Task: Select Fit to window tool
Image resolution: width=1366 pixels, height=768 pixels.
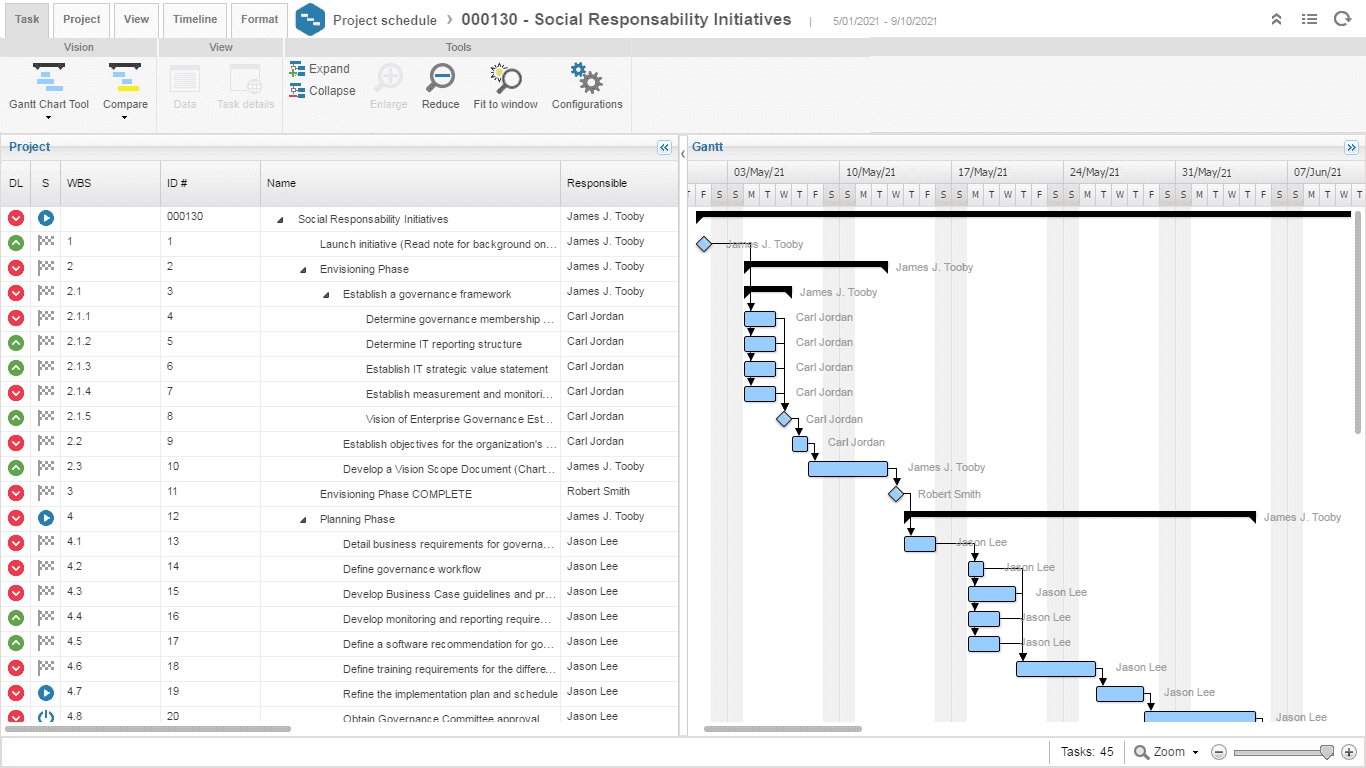Action: coord(505,87)
